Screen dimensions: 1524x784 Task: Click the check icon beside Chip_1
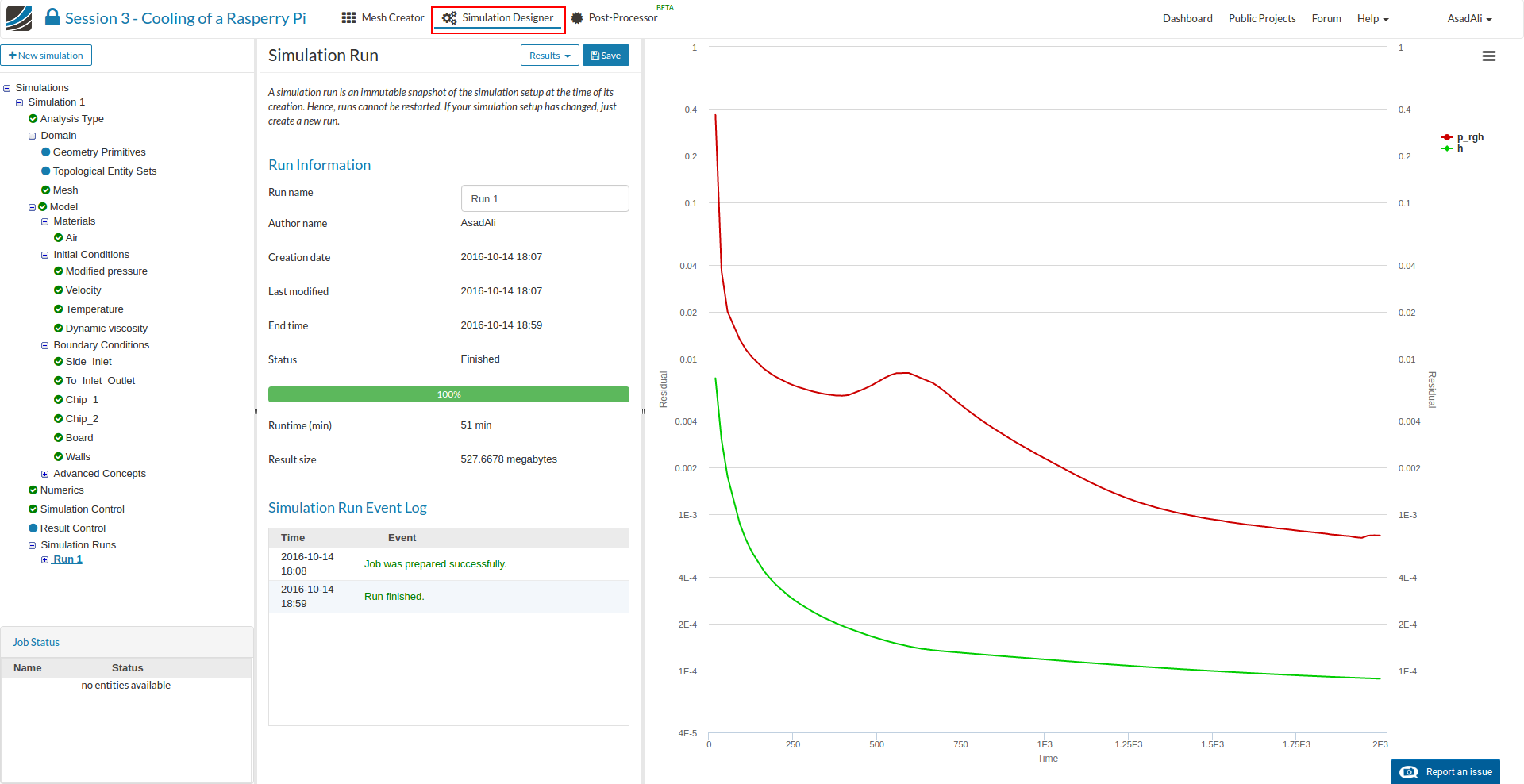point(59,400)
